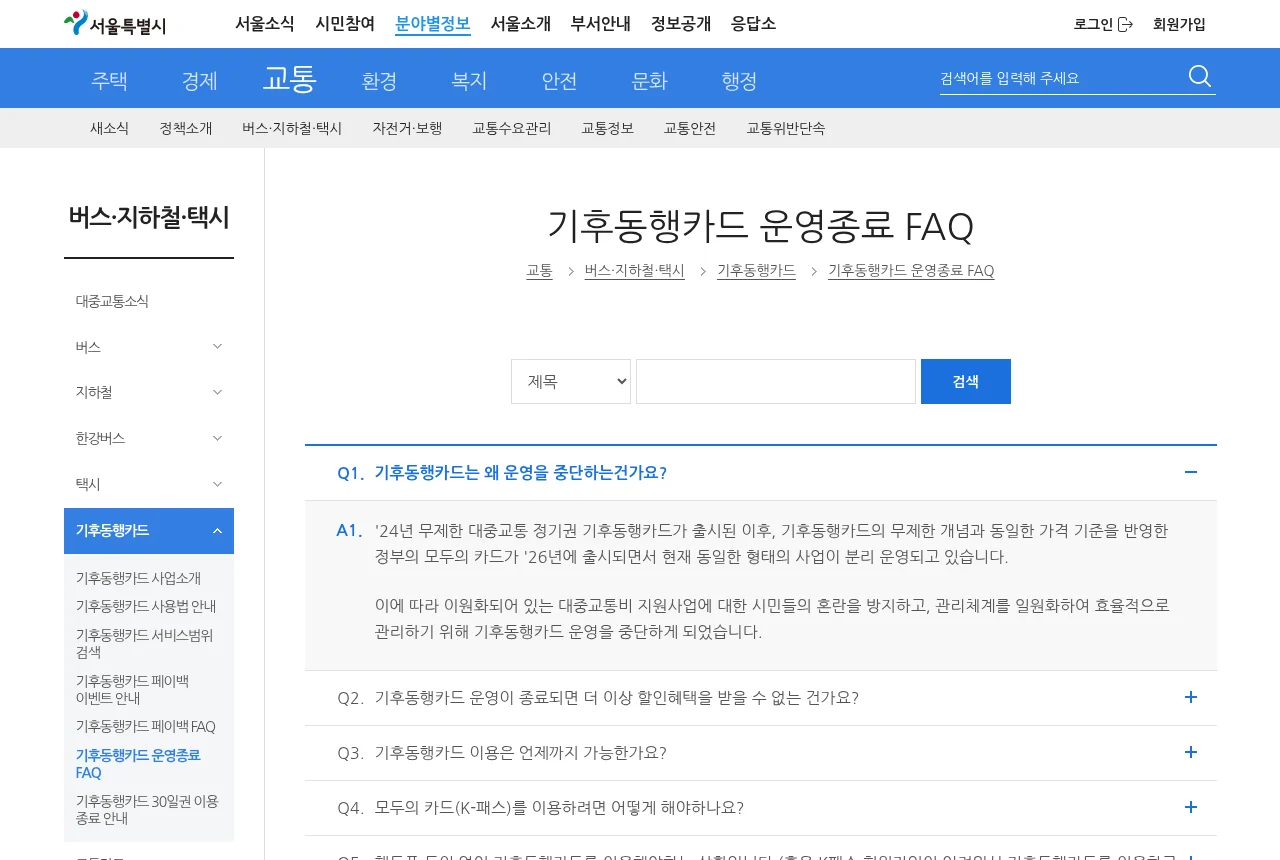The height and width of the screenshot is (860, 1280).
Task: Go to 자전거·보행 submenu
Action: click(x=407, y=128)
